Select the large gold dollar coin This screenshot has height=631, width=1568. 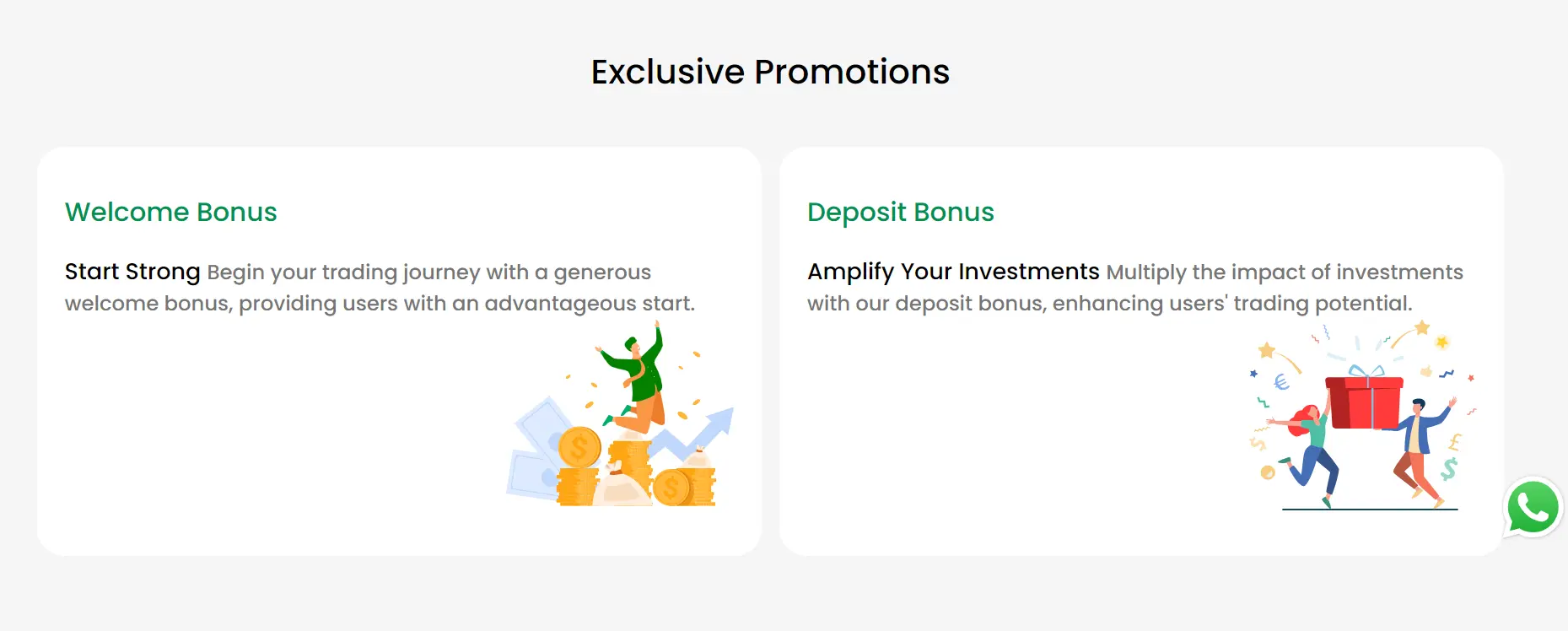point(579,447)
